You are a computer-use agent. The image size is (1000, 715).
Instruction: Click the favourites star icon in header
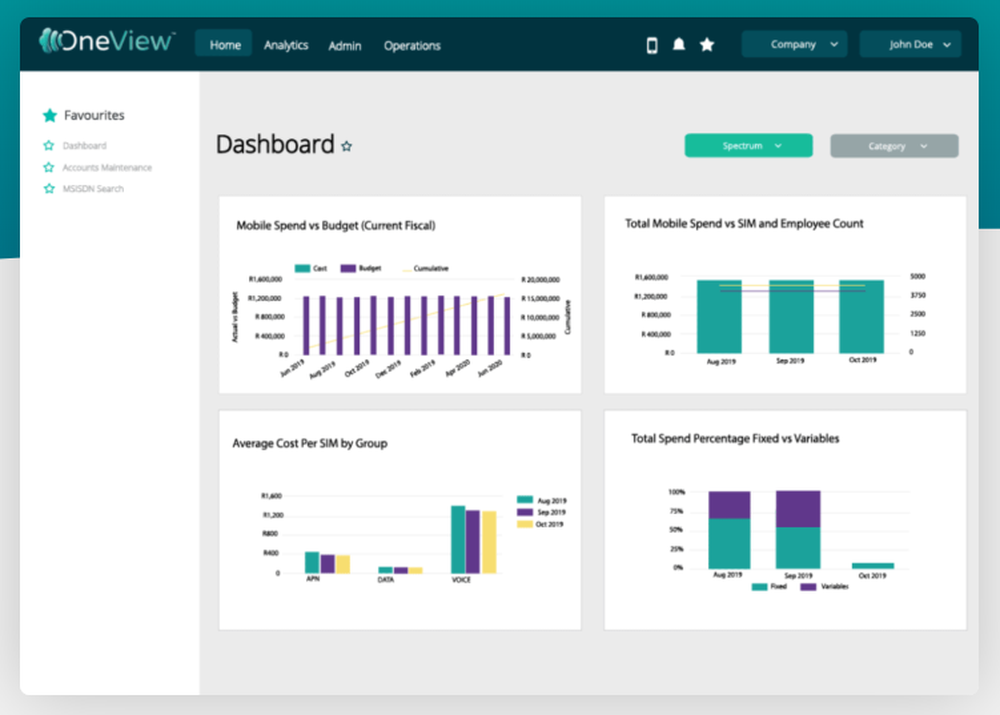pos(707,45)
